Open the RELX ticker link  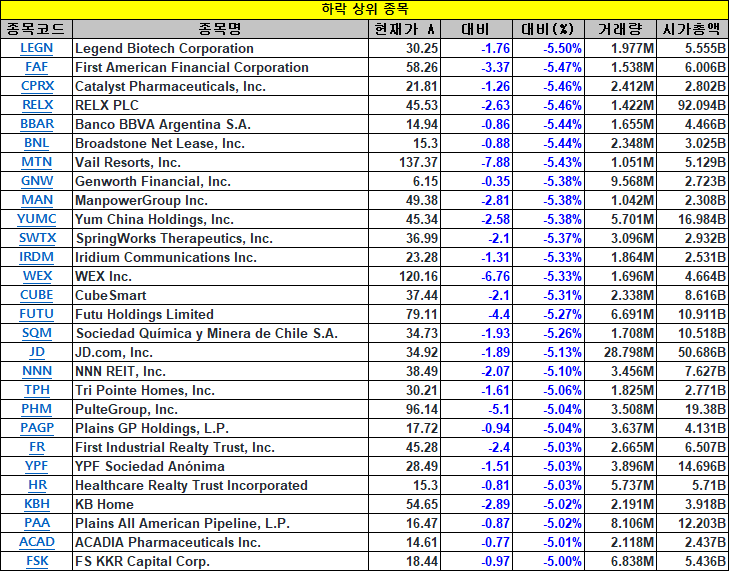click(37, 106)
